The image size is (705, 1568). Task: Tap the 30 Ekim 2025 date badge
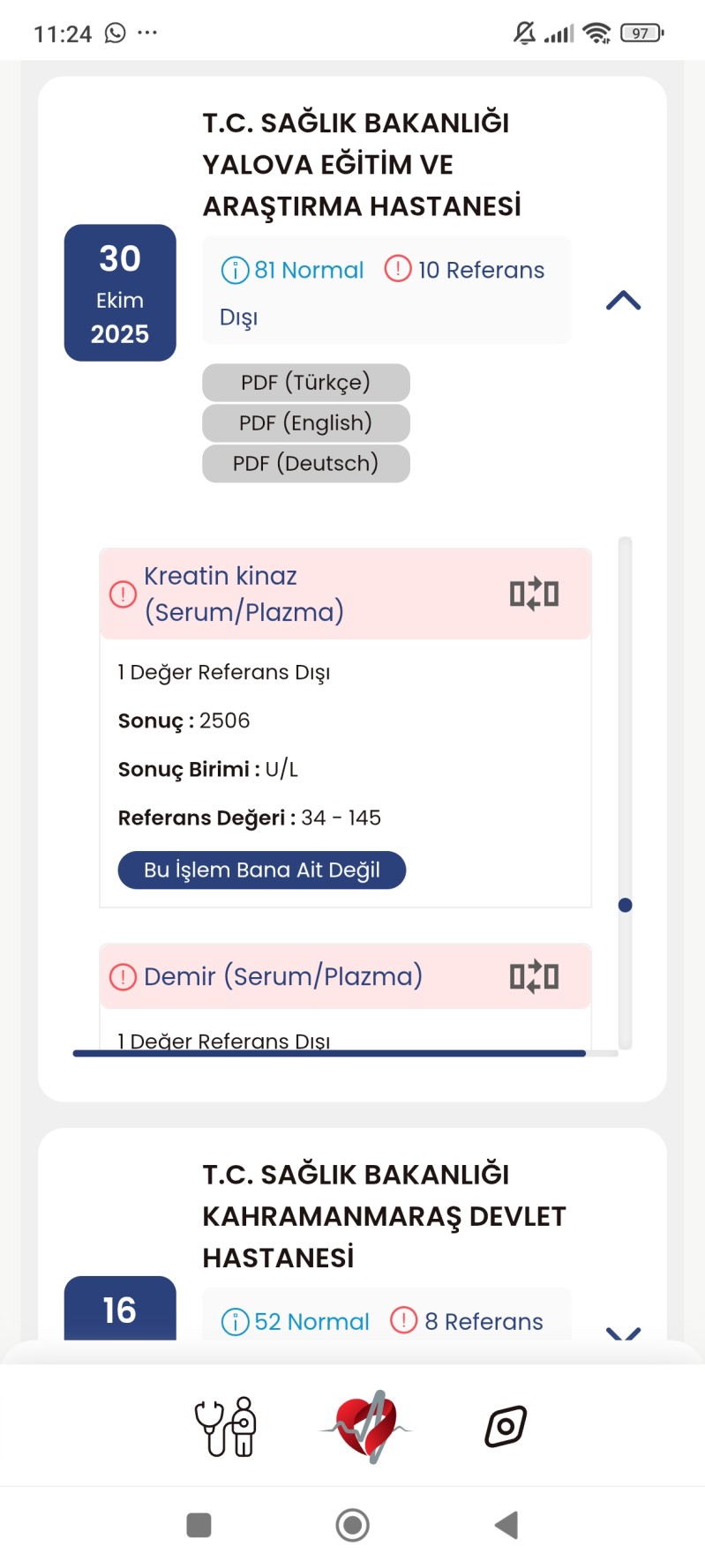tap(120, 293)
